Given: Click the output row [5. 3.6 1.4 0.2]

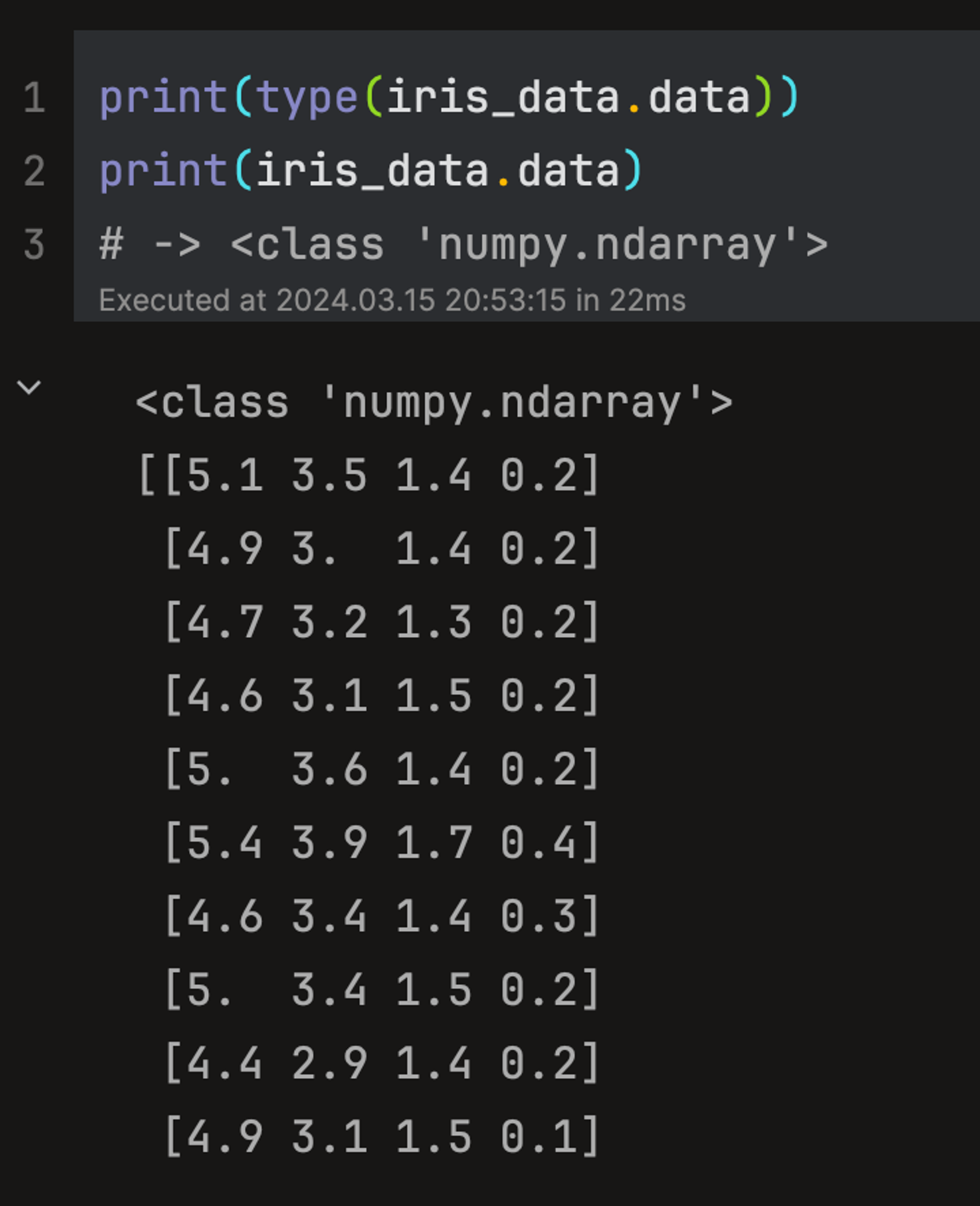Looking at the screenshot, I should [382, 769].
